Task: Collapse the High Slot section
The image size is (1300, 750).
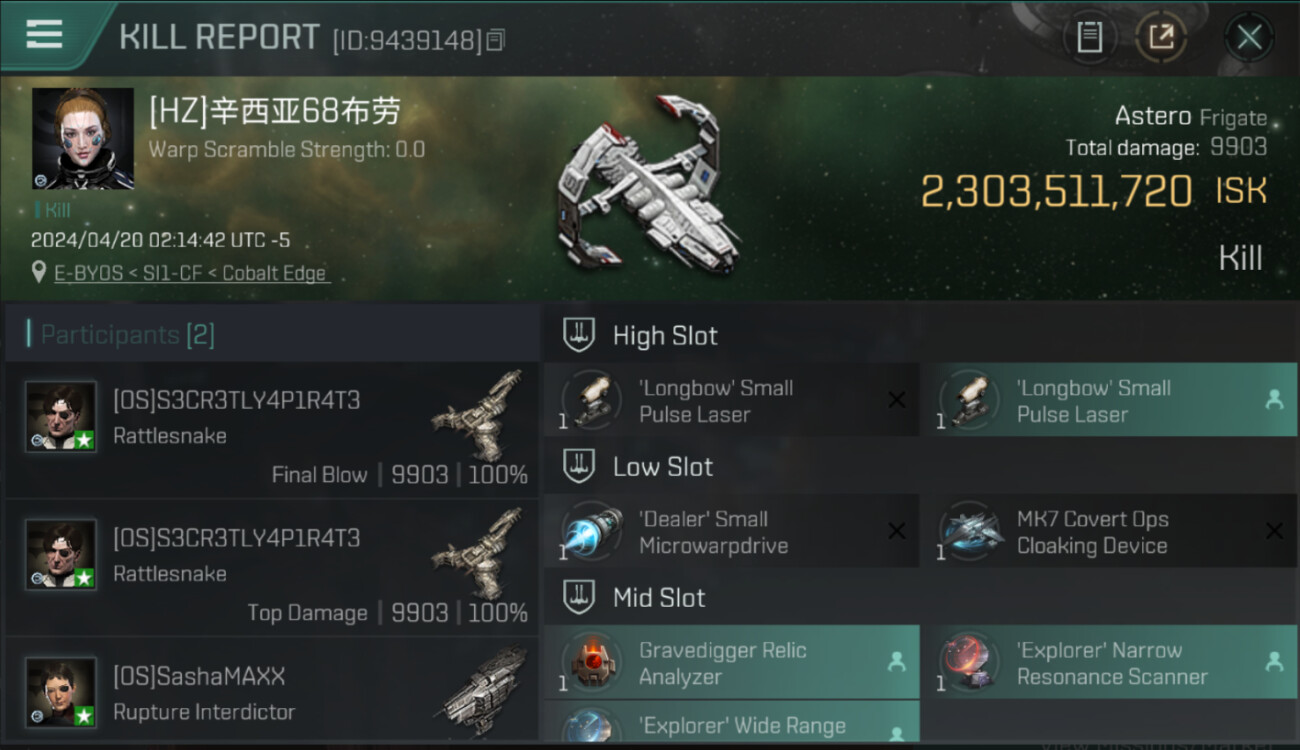Action: (x=579, y=335)
